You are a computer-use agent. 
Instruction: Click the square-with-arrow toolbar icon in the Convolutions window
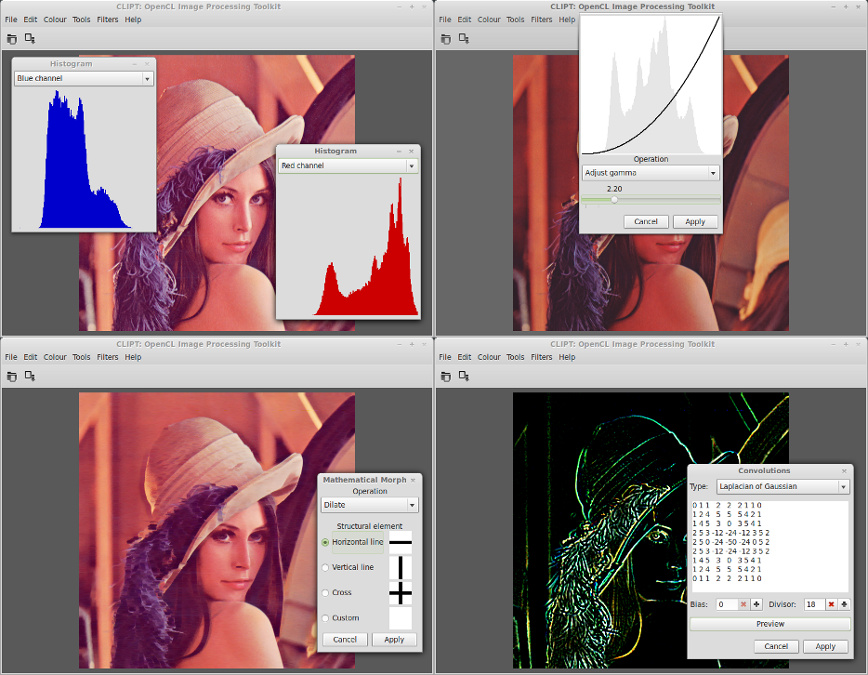click(x=464, y=377)
